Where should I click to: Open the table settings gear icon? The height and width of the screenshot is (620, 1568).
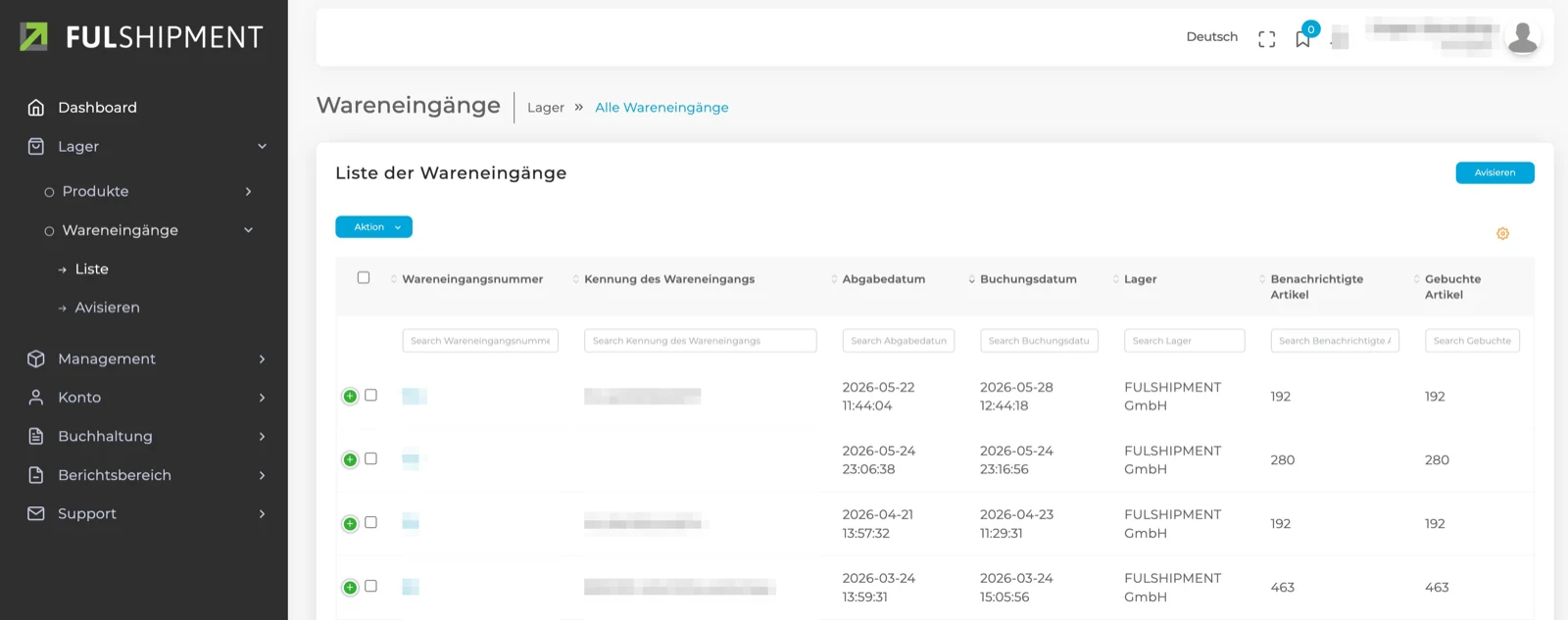pos(1502,233)
